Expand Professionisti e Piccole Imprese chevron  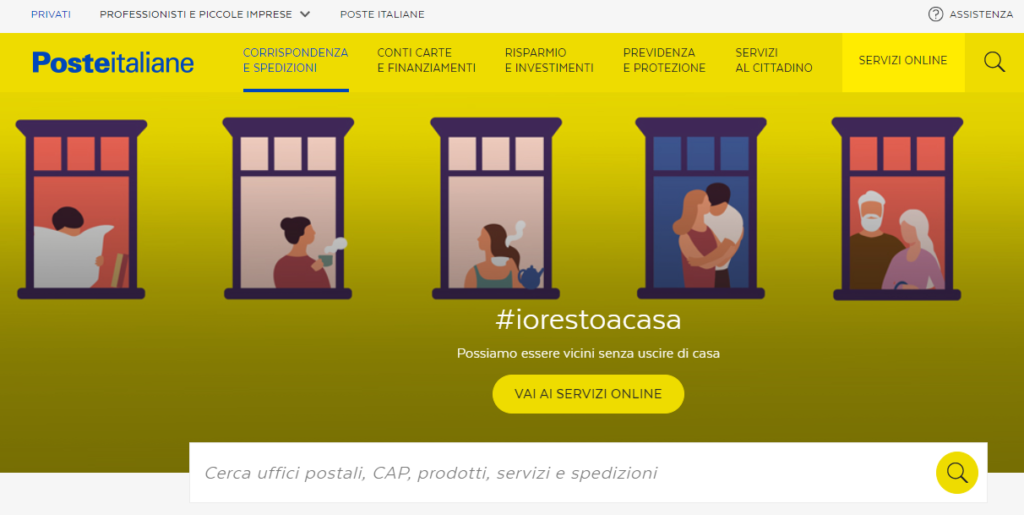coord(305,14)
